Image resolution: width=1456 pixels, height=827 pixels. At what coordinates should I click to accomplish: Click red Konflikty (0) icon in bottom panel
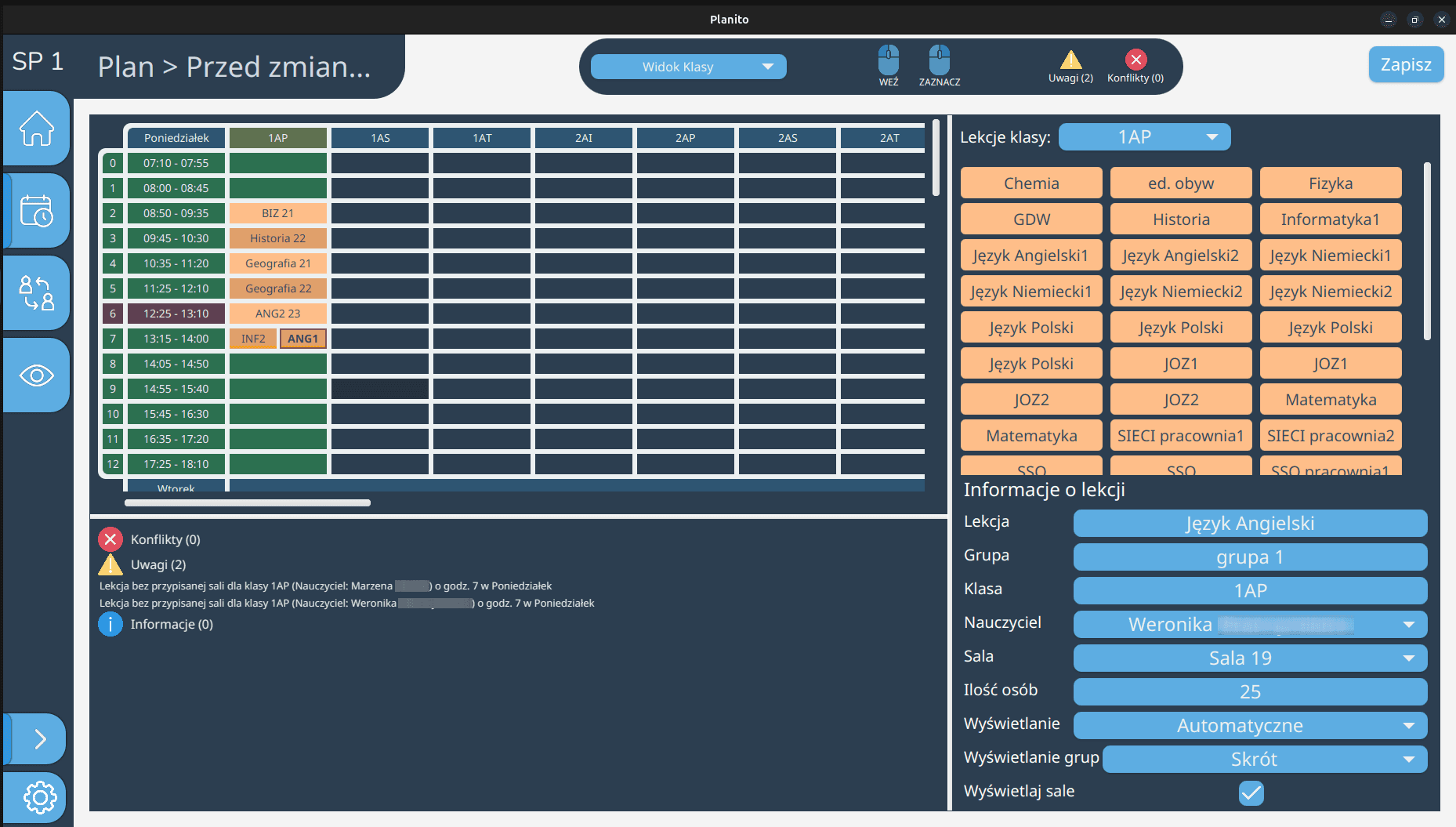pyautogui.click(x=110, y=539)
